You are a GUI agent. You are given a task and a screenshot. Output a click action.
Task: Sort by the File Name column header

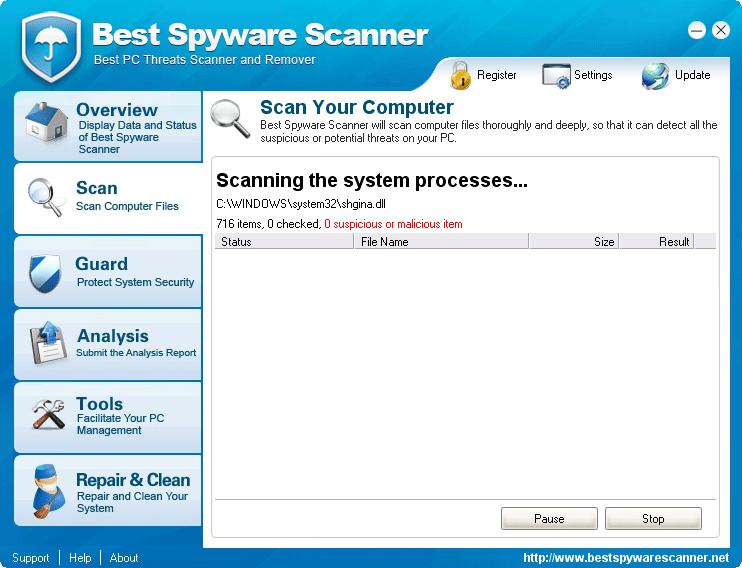coord(442,241)
